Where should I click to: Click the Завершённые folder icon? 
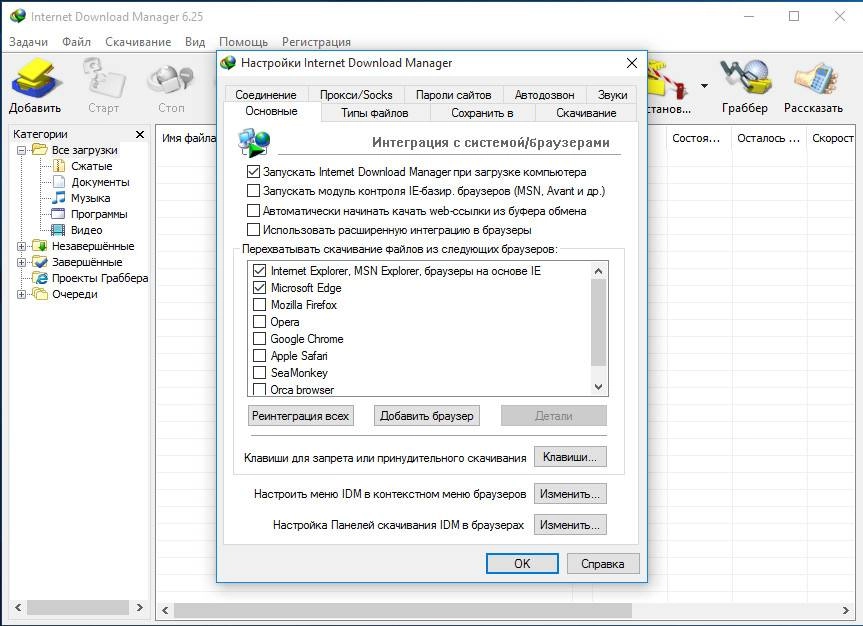click(x=39, y=262)
